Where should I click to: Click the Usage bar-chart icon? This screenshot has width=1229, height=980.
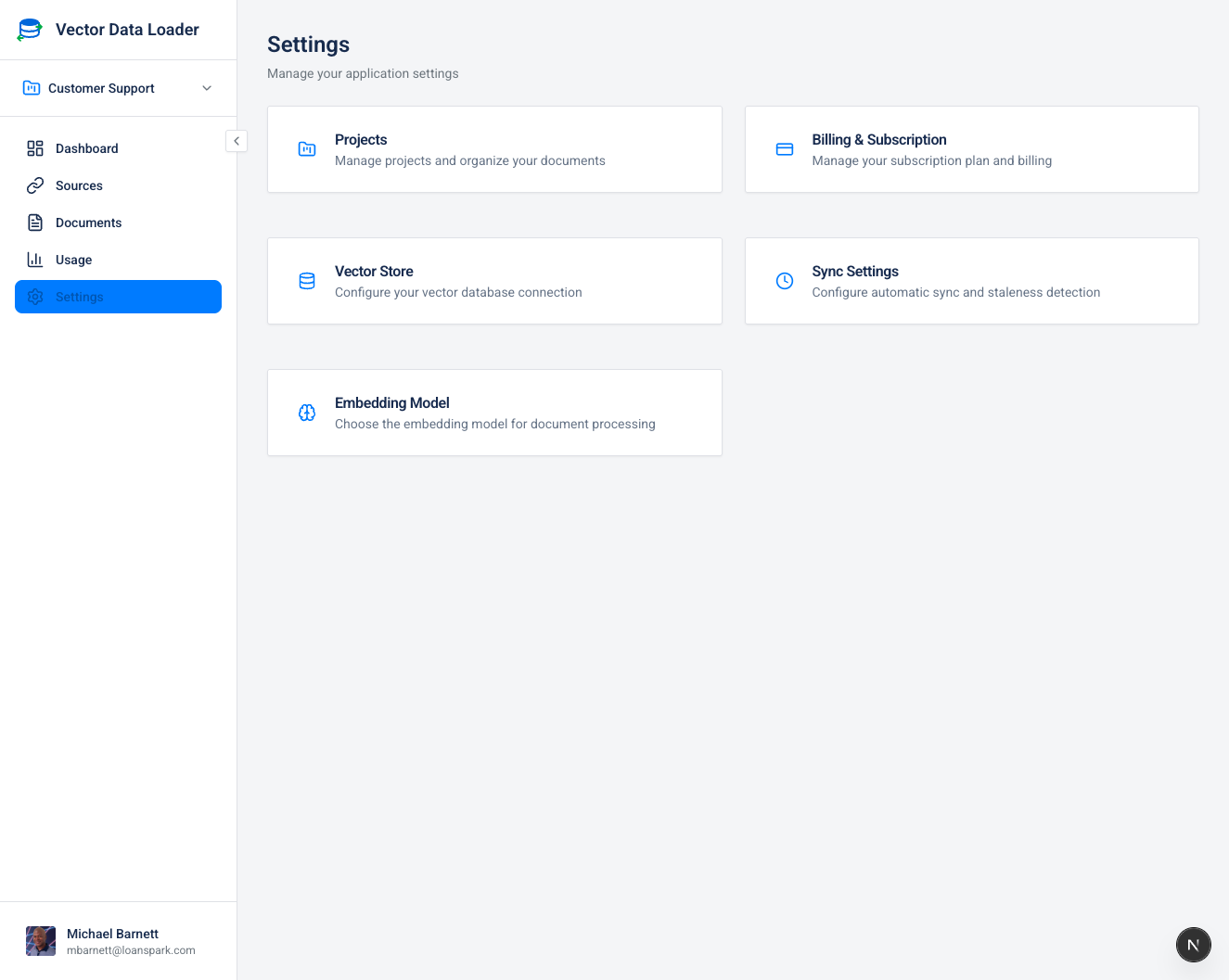click(35, 260)
